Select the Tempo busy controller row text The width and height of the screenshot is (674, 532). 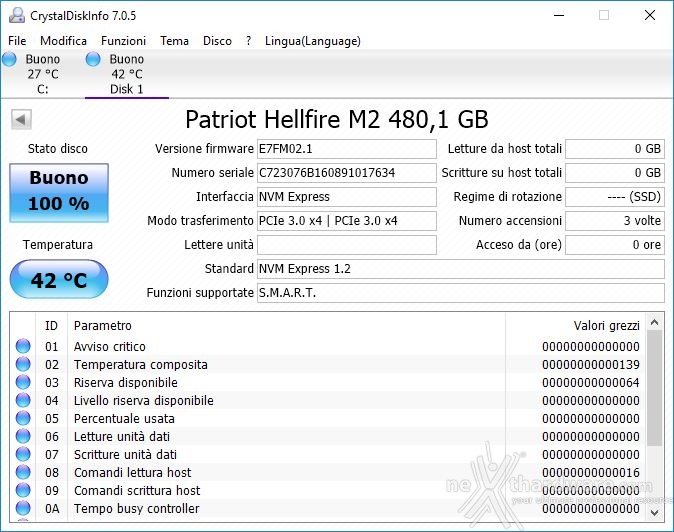coord(137,508)
